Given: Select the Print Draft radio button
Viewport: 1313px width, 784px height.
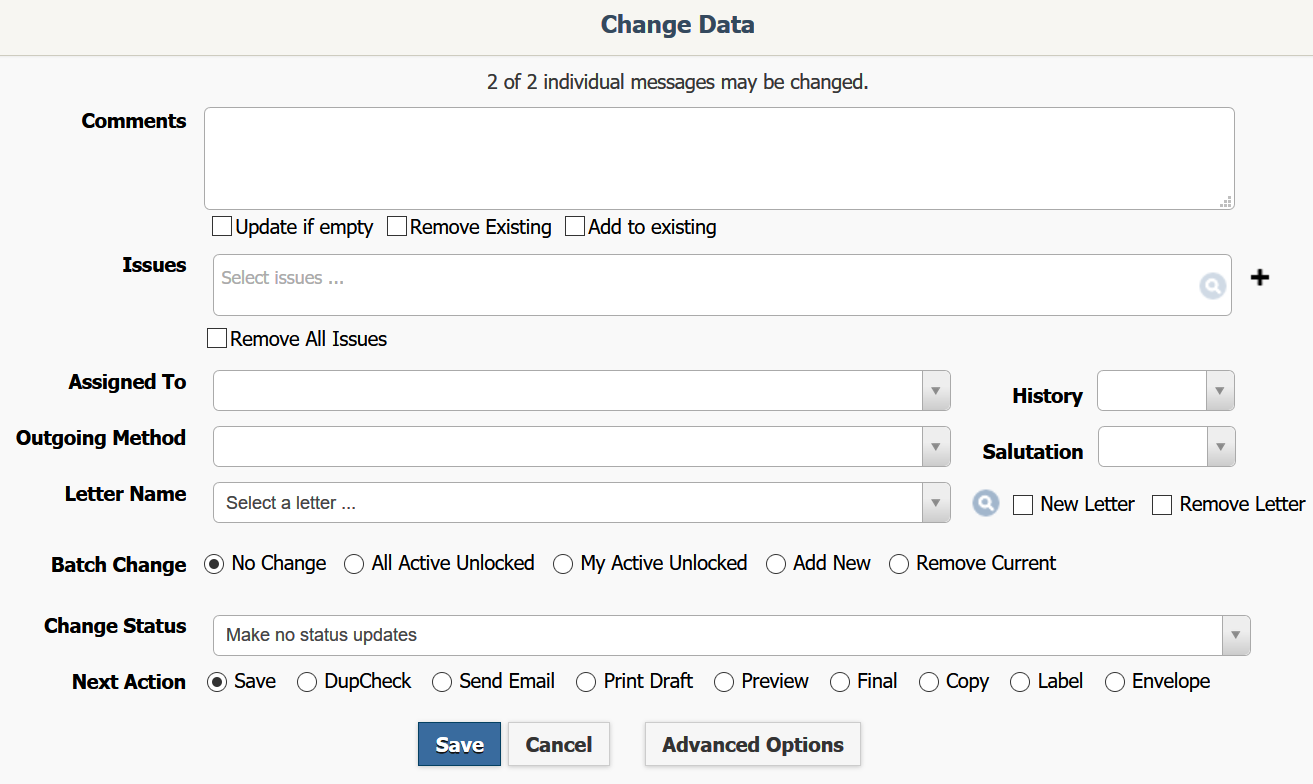Looking at the screenshot, I should pos(586,682).
